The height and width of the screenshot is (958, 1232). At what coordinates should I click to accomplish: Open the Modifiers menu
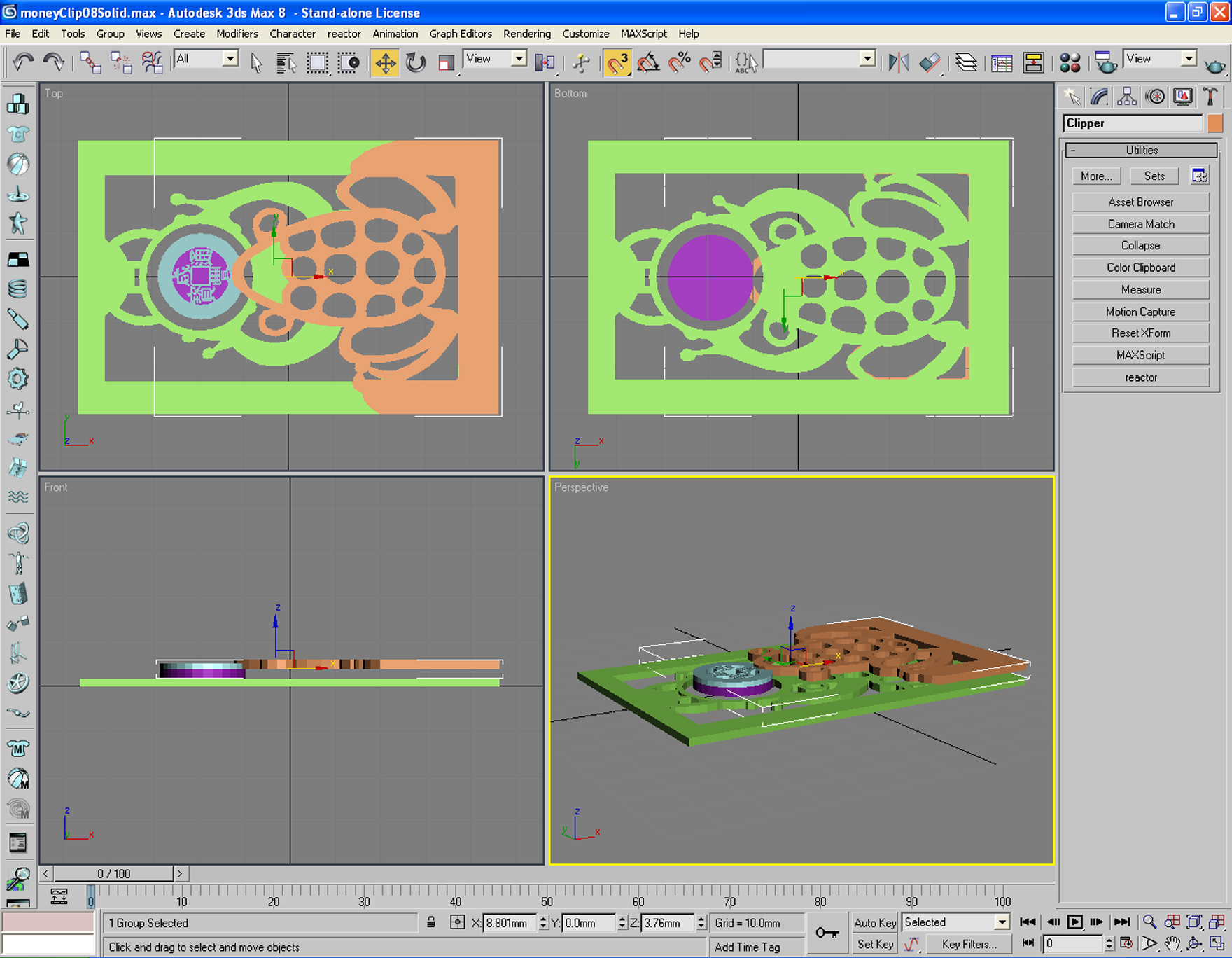pos(237,34)
